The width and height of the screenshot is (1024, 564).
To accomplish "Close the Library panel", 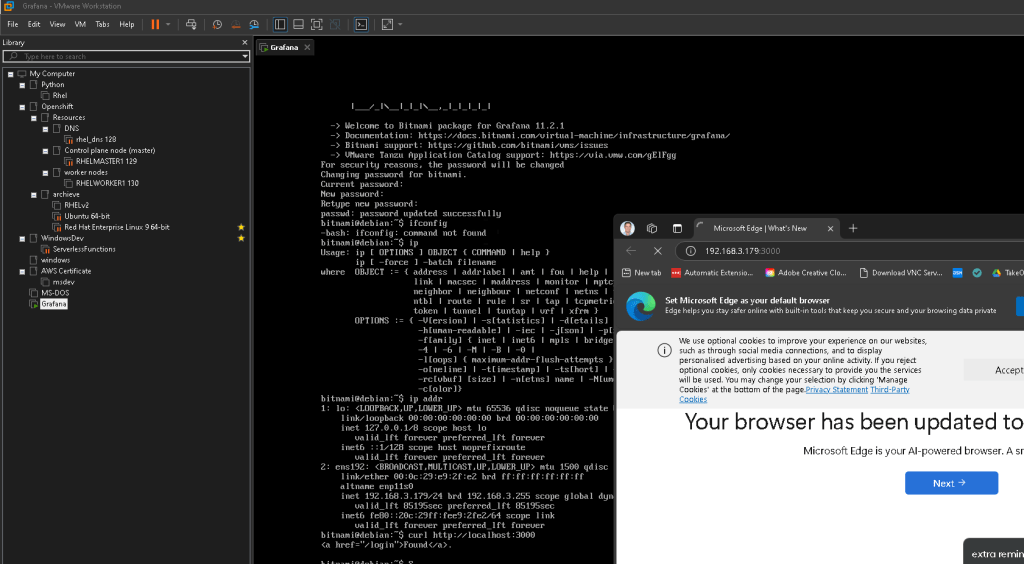I will [245, 42].
